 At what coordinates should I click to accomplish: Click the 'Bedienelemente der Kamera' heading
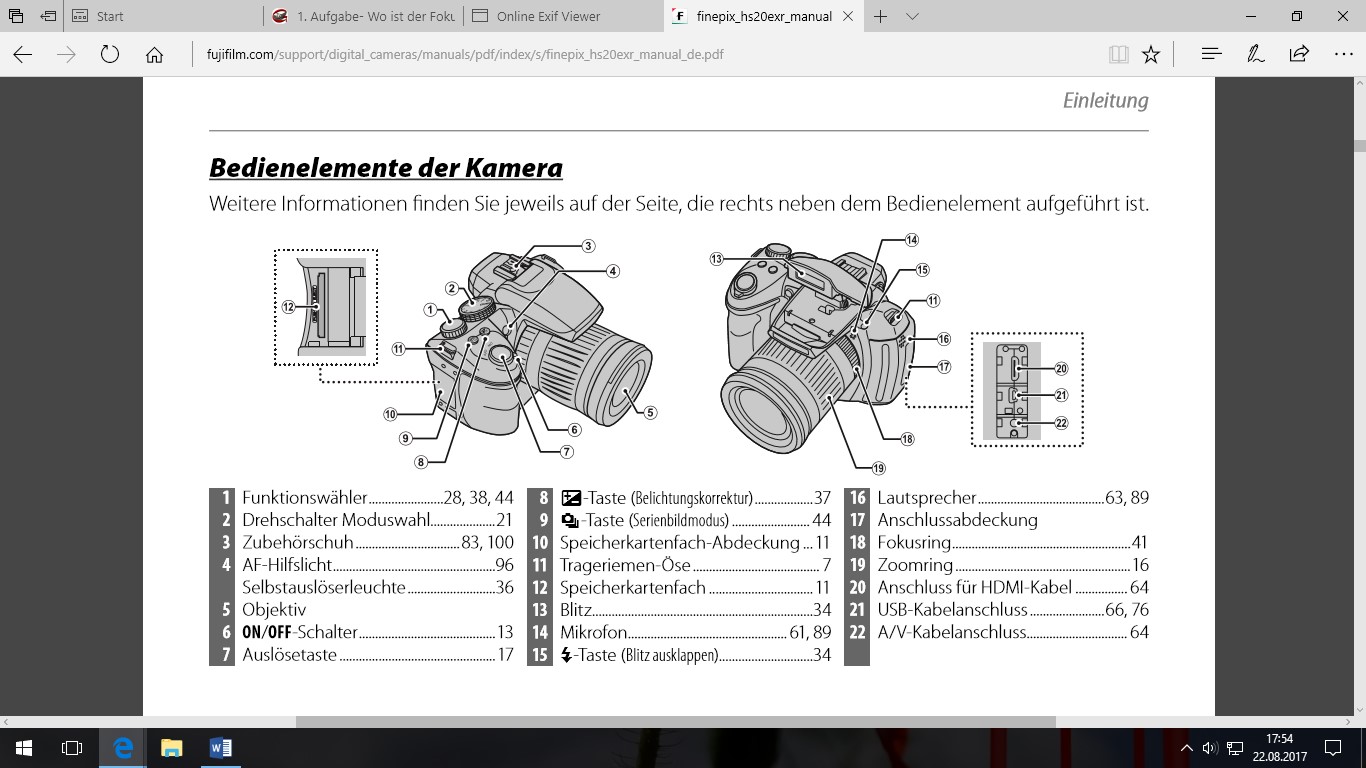click(386, 167)
